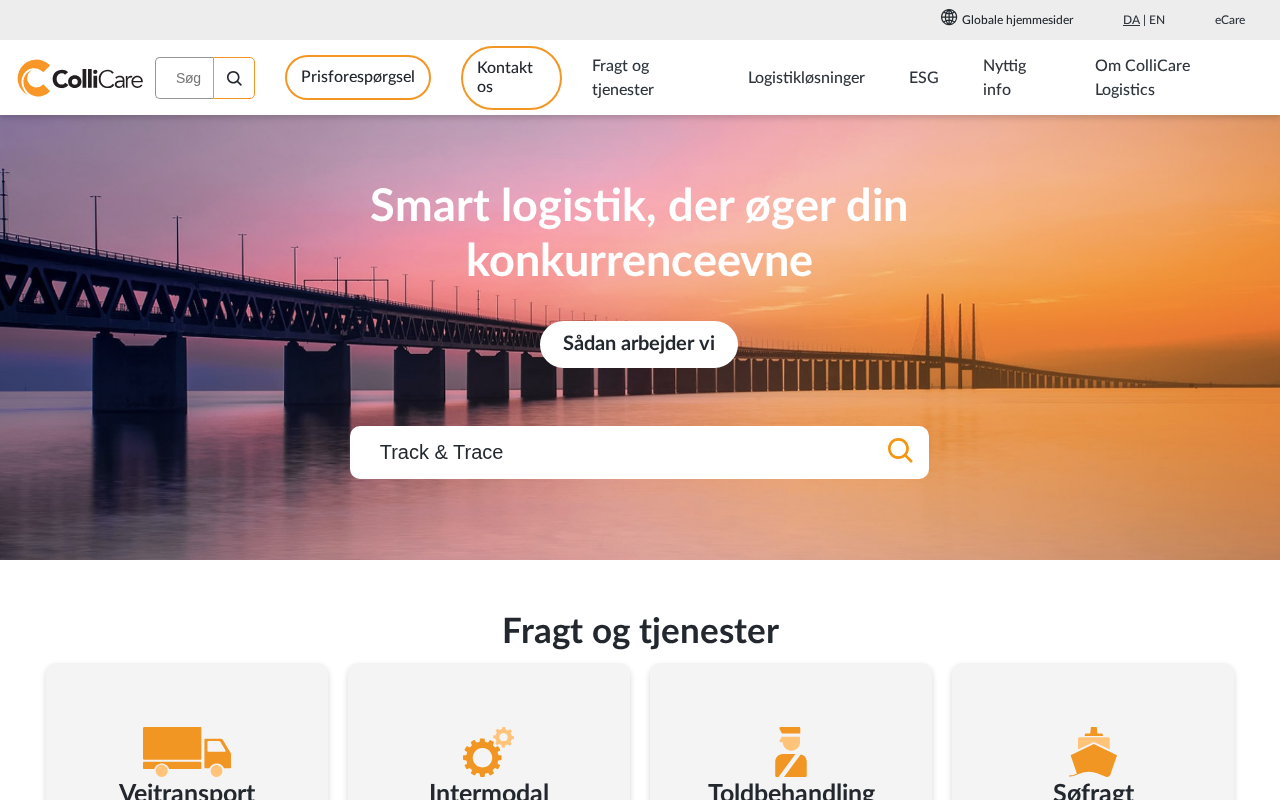Click the ColliCare logo
Image resolution: width=1280 pixels, height=800 pixels.
80,78
